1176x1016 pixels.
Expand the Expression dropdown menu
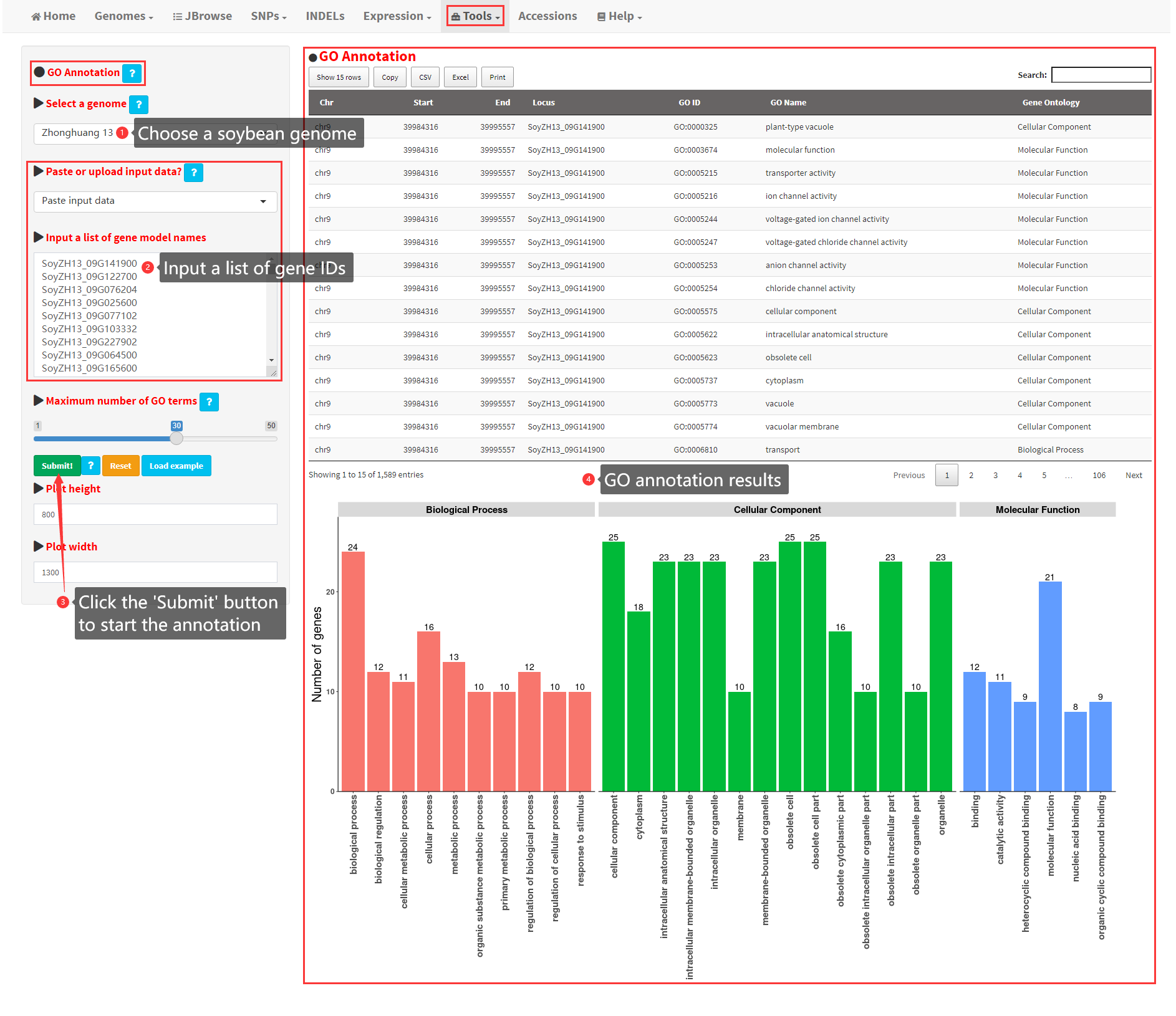(397, 16)
